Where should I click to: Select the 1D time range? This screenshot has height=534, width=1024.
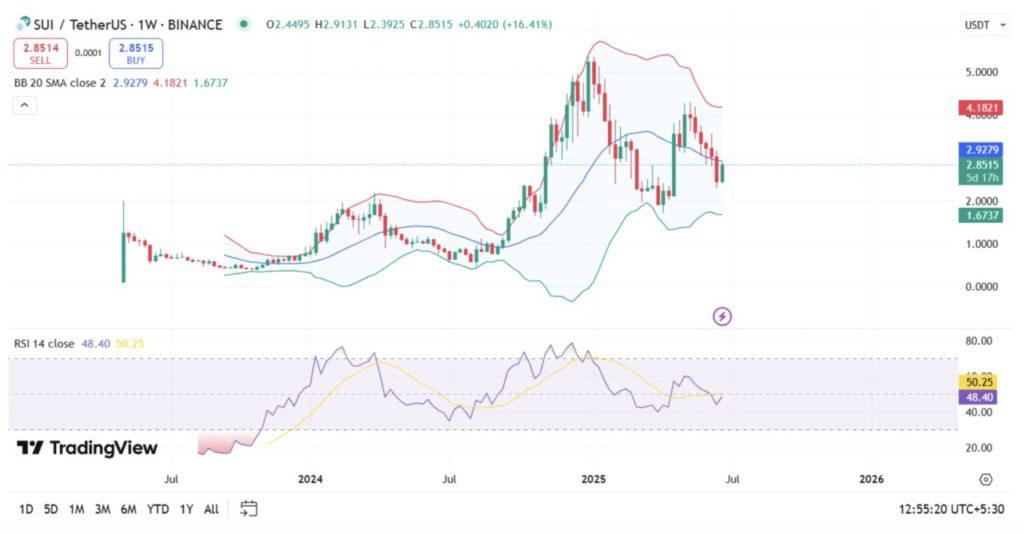click(26, 509)
